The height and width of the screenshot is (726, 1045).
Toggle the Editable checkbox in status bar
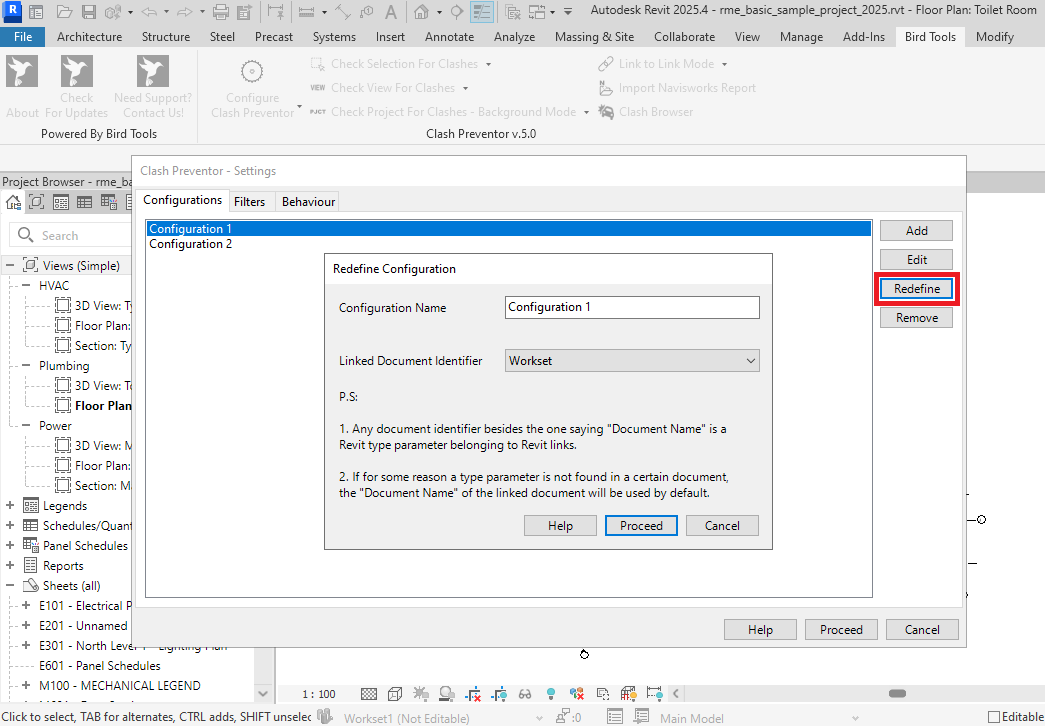pyautogui.click(x=994, y=717)
